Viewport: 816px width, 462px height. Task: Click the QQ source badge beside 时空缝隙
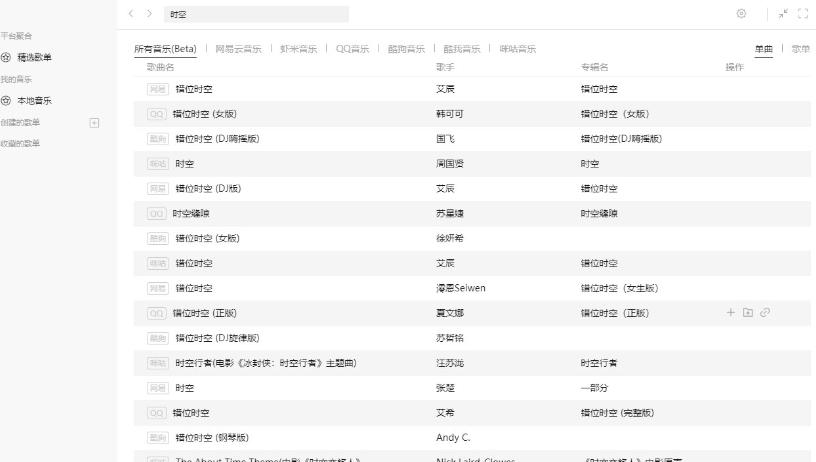tap(157, 214)
